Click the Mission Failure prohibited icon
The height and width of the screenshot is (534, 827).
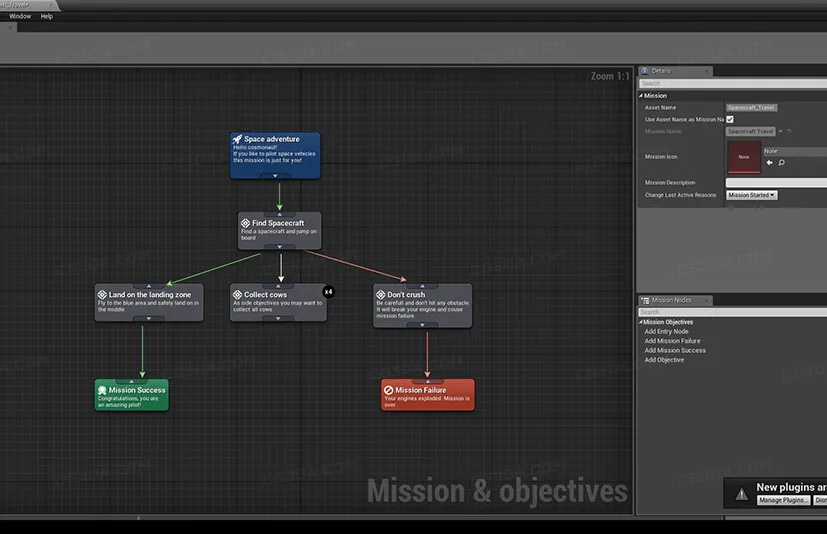pos(389,390)
